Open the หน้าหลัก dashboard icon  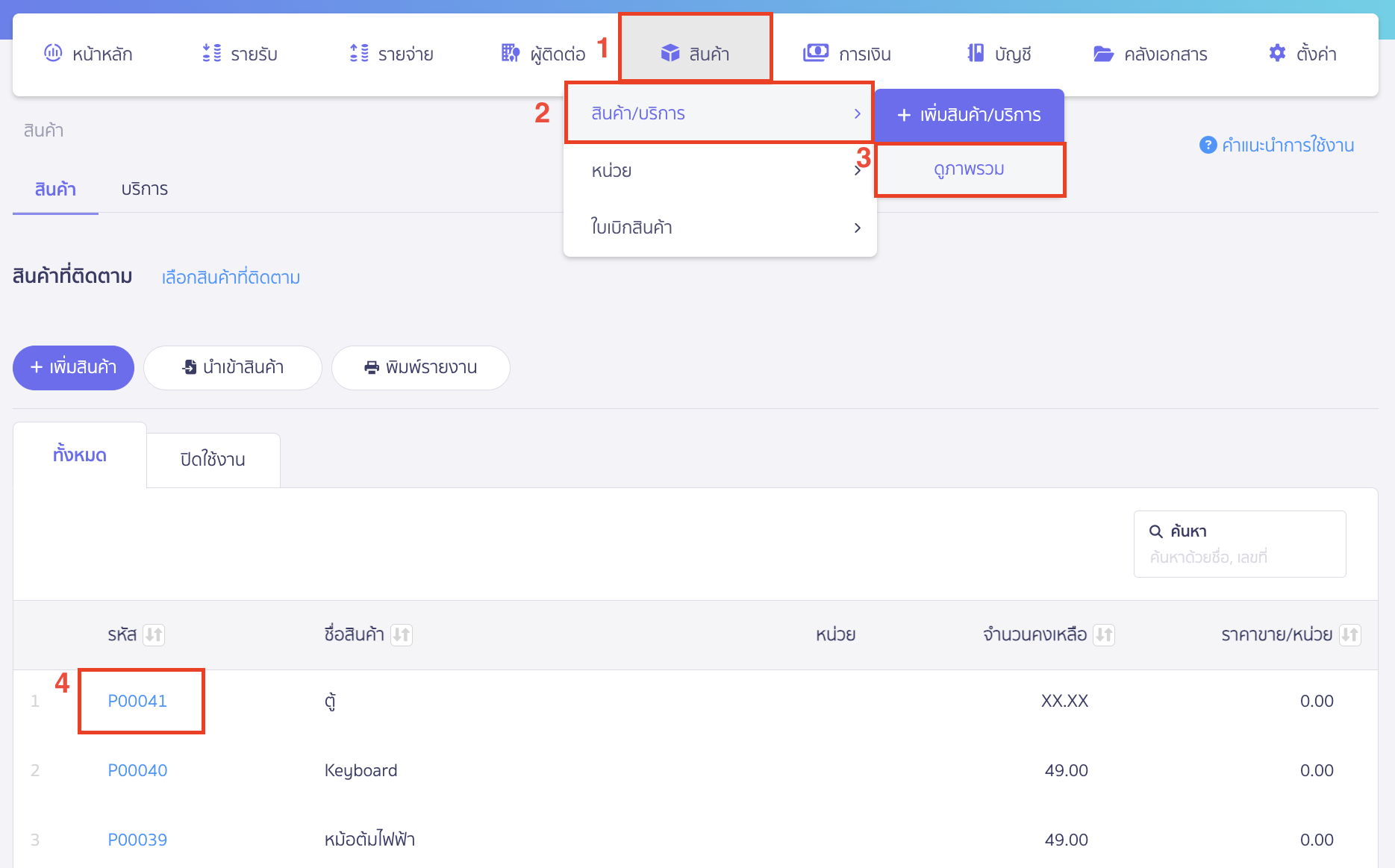[x=53, y=53]
